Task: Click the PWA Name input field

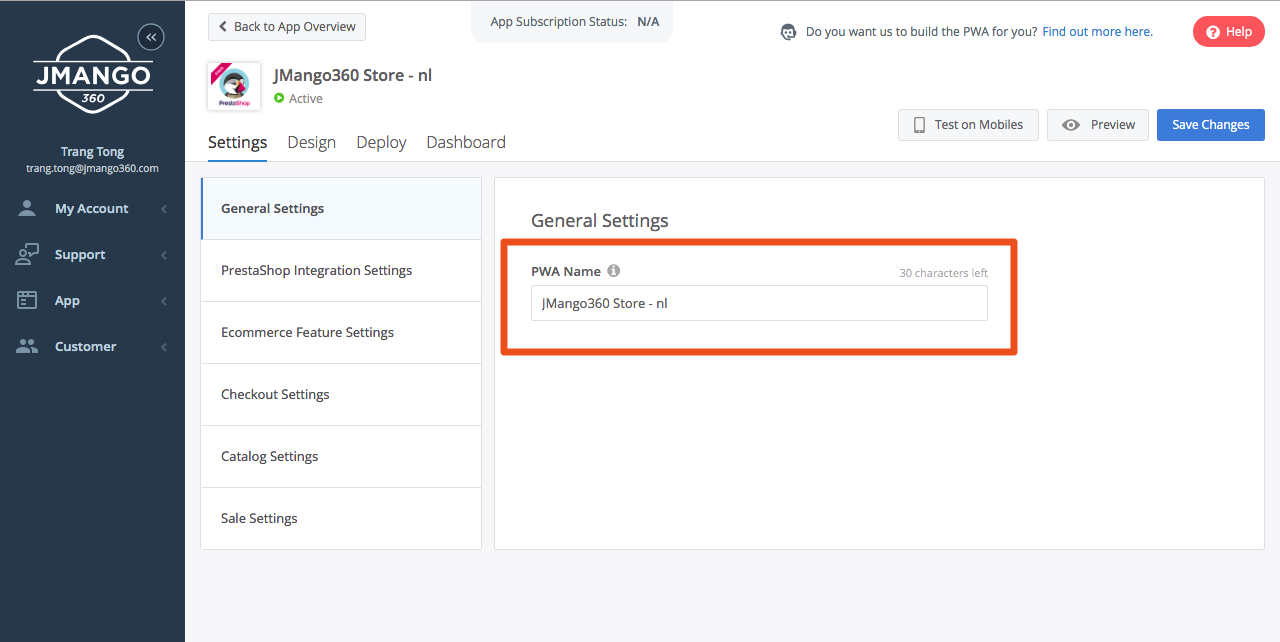Action: pos(759,303)
